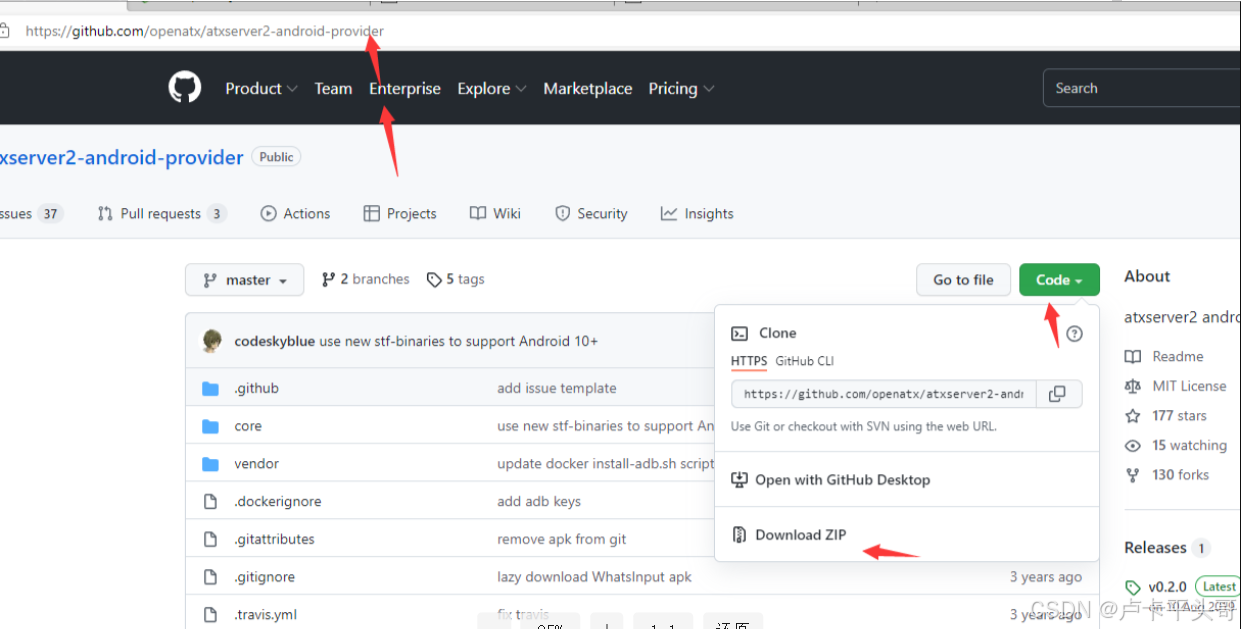Viewport: 1241px width, 629px height.
Task: Open the .dockerignore file name
Action: click(278, 501)
